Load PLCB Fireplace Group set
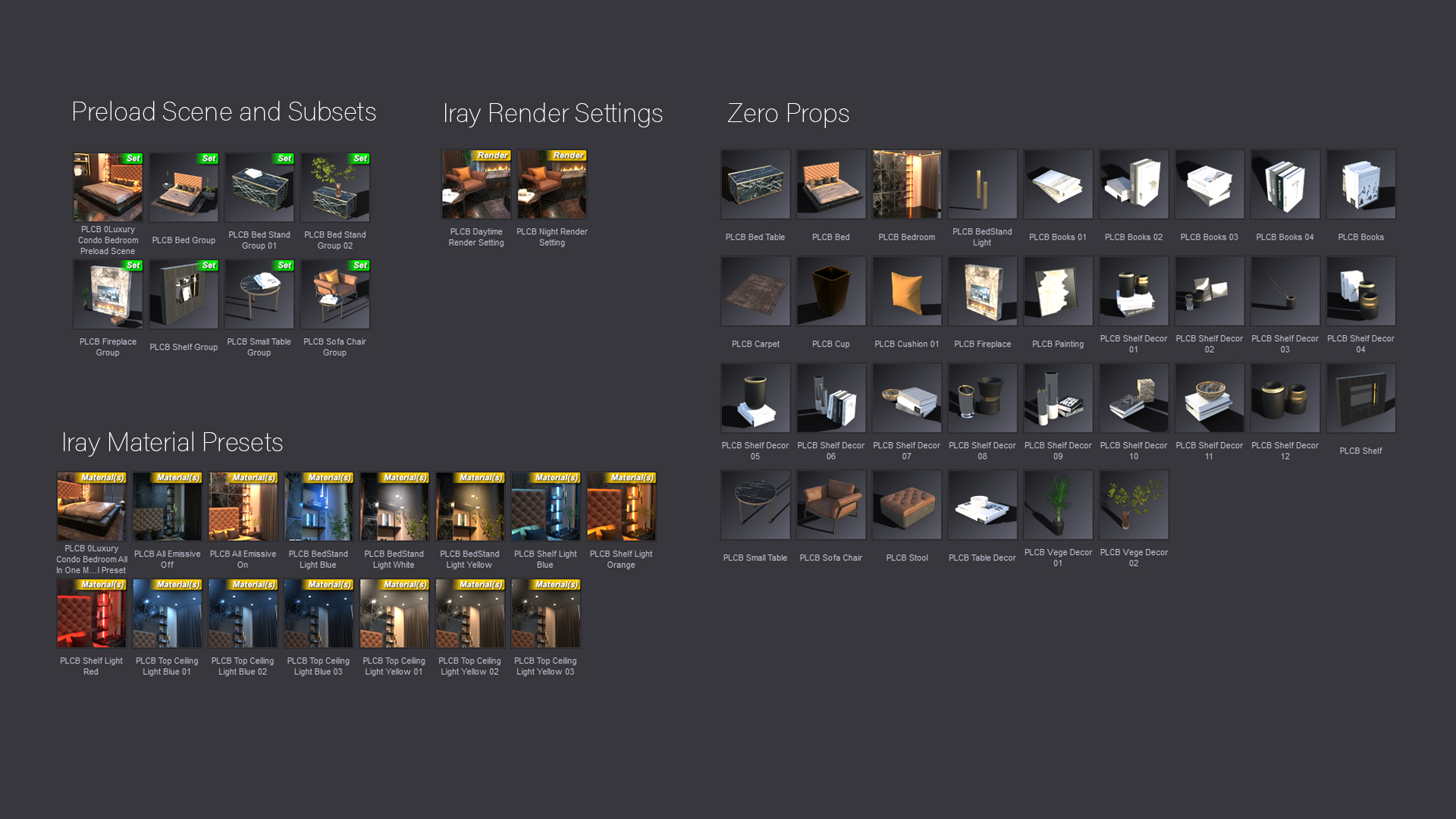Image resolution: width=1456 pixels, height=819 pixels. tap(108, 295)
